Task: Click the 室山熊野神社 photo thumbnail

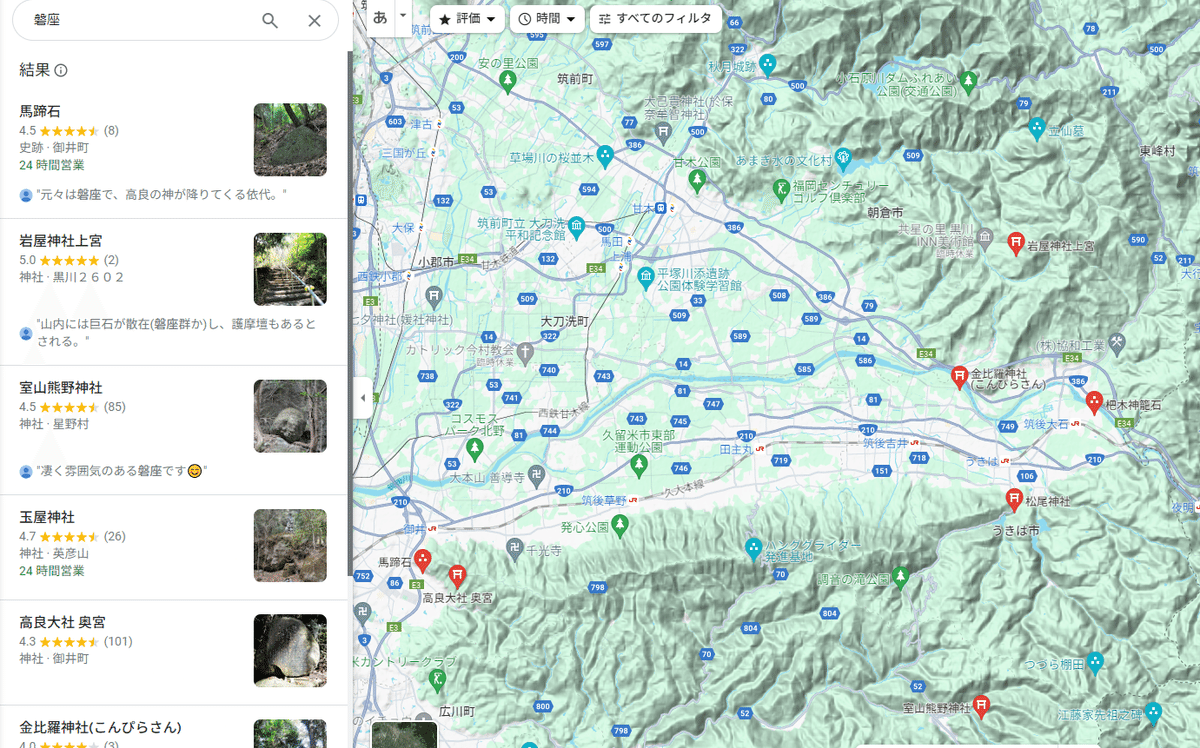Action: pyautogui.click(x=290, y=416)
